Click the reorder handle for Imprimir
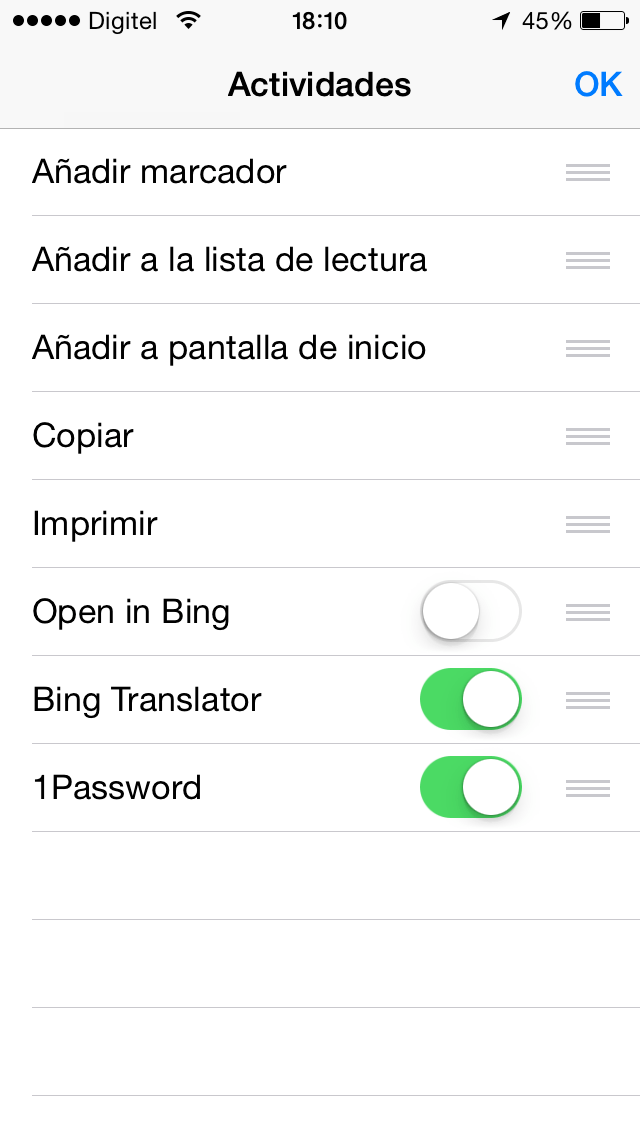 pos(587,524)
